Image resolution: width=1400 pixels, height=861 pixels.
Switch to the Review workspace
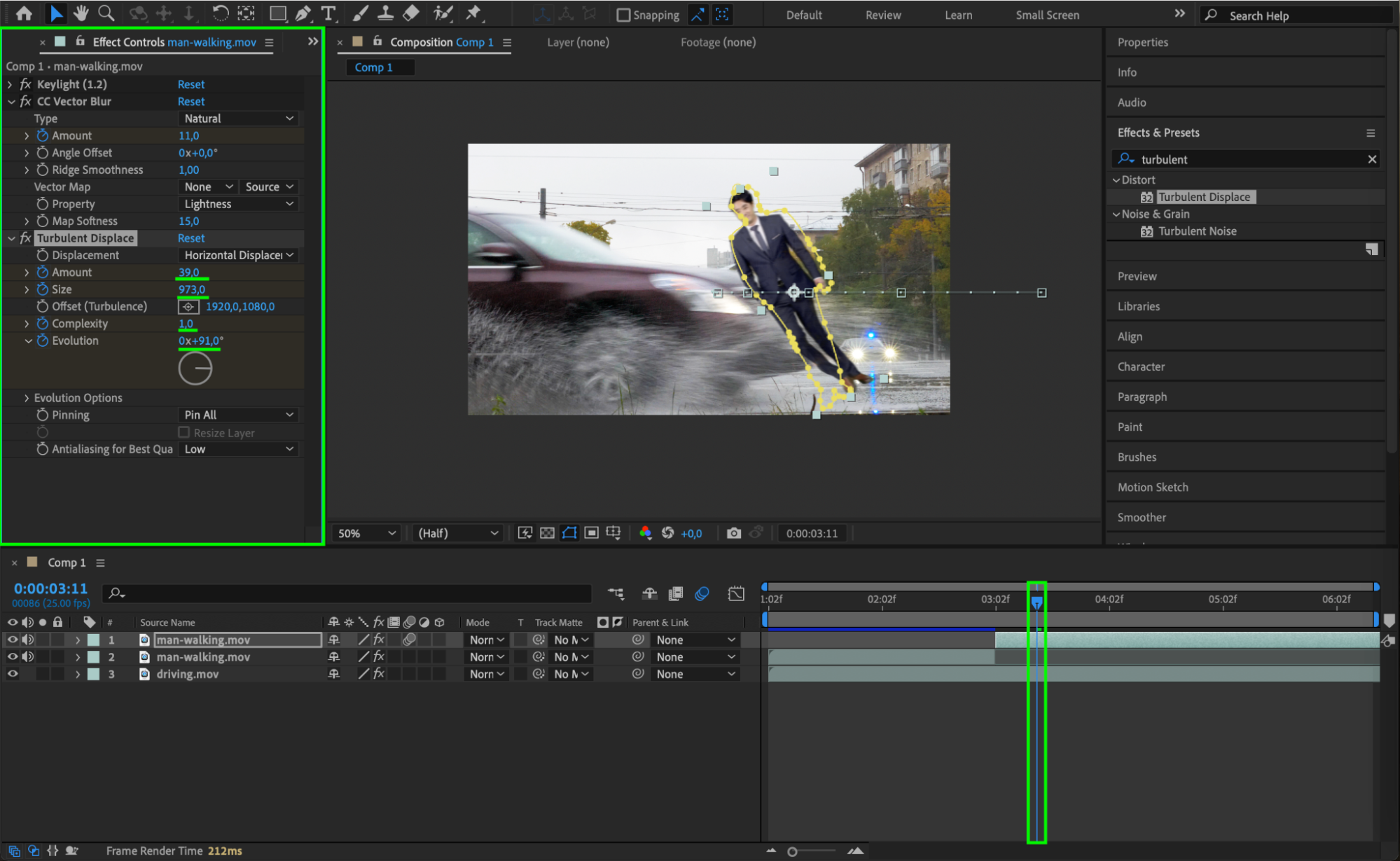(x=882, y=15)
